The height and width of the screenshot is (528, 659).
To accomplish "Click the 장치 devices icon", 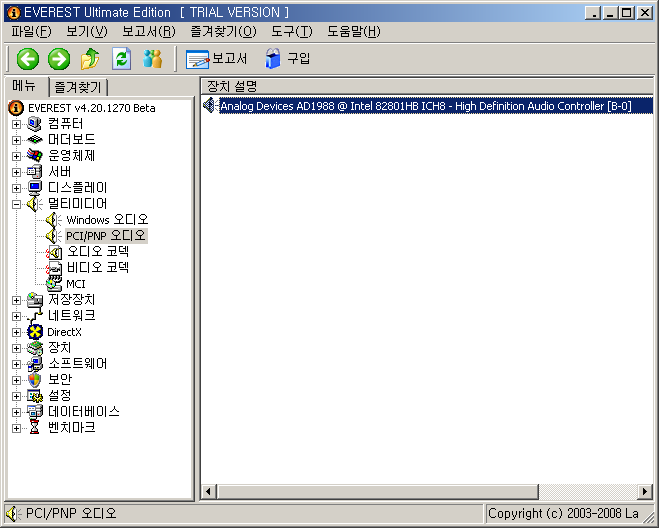I will pyautogui.click(x=35, y=348).
